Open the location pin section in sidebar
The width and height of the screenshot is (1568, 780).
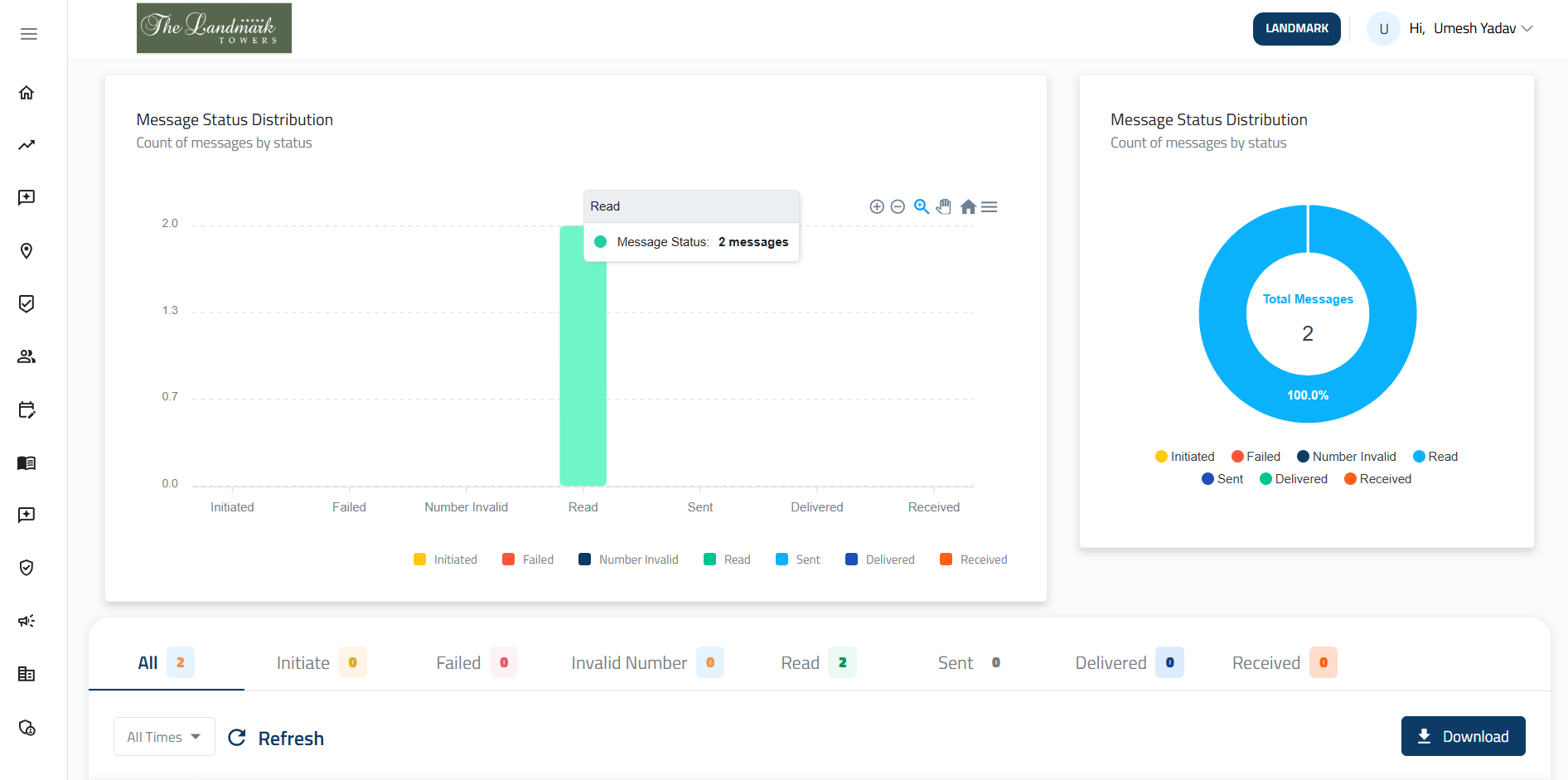[x=27, y=250]
